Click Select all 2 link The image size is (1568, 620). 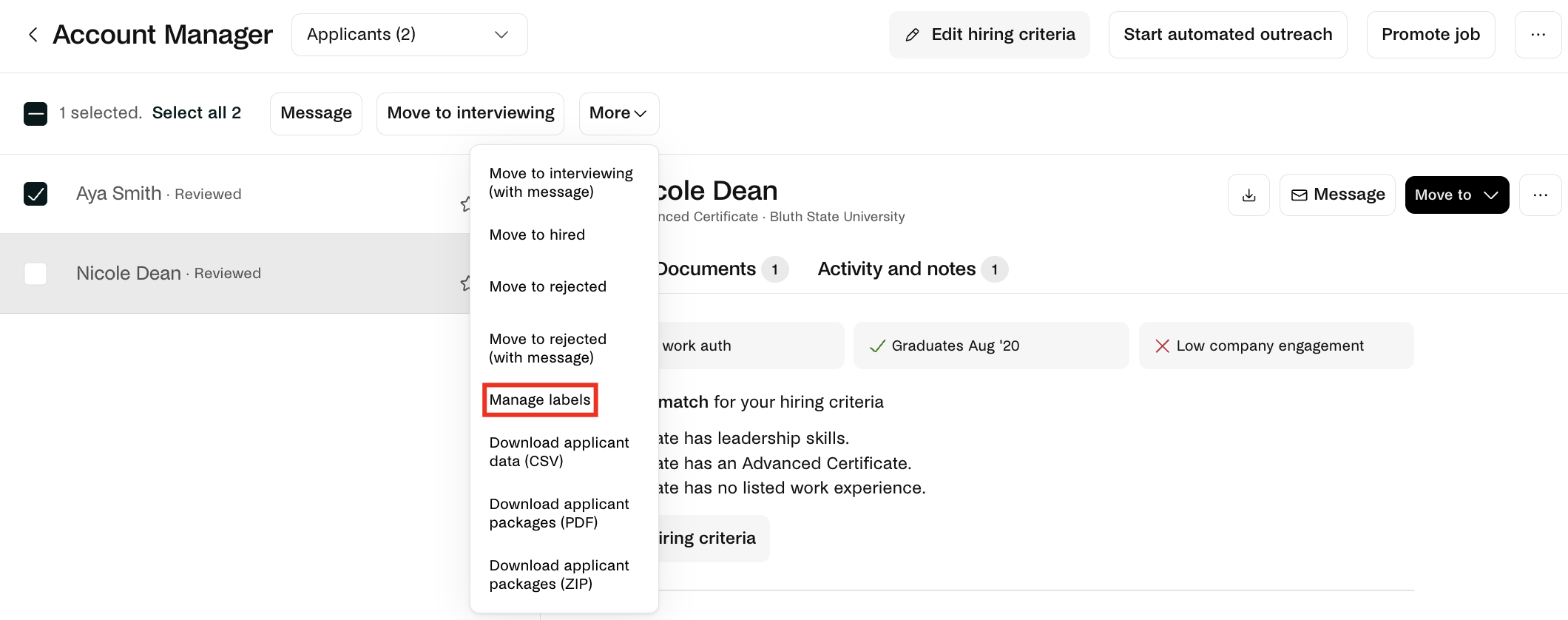click(197, 113)
